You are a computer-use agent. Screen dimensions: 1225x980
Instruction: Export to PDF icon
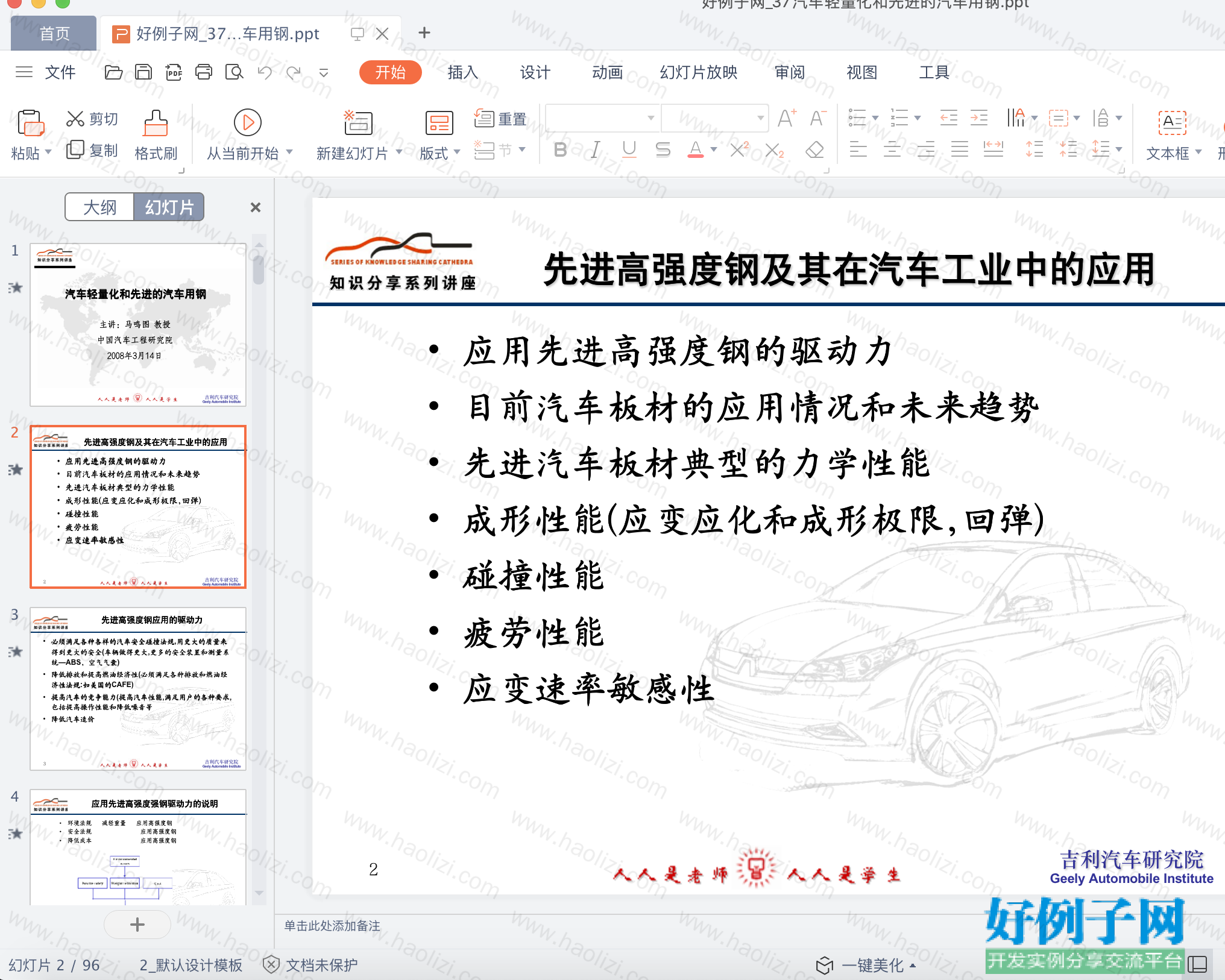tap(174, 72)
